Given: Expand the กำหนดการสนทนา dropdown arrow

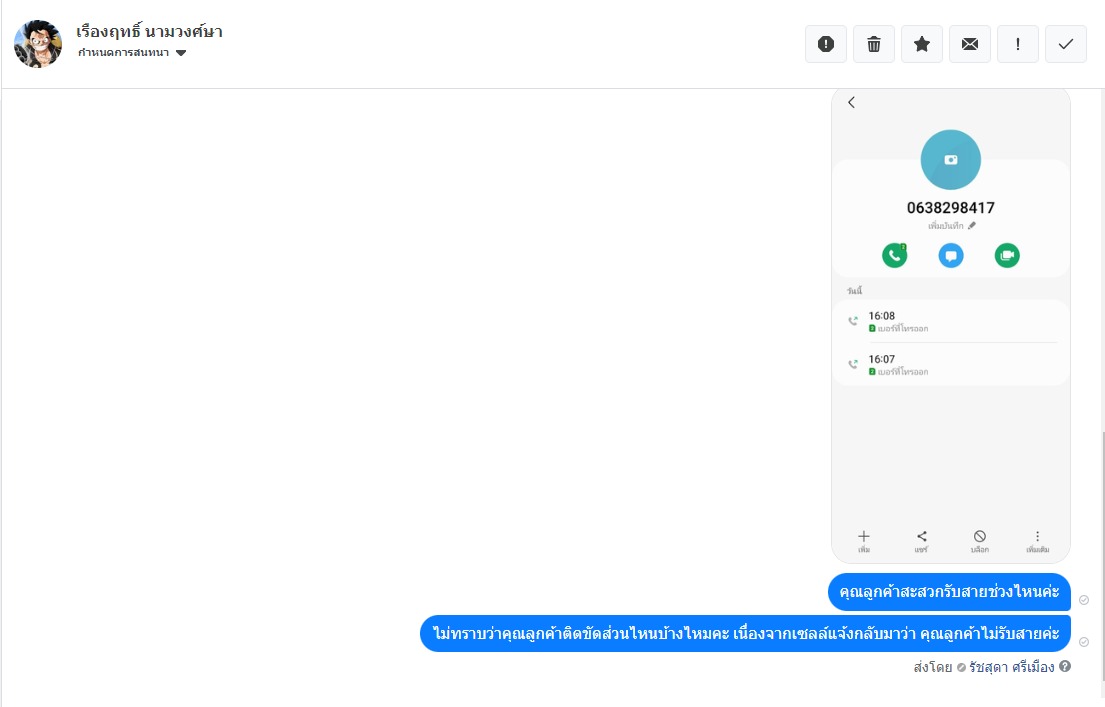Looking at the screenshot, I should pyautogui.click(x=181, y=53).
